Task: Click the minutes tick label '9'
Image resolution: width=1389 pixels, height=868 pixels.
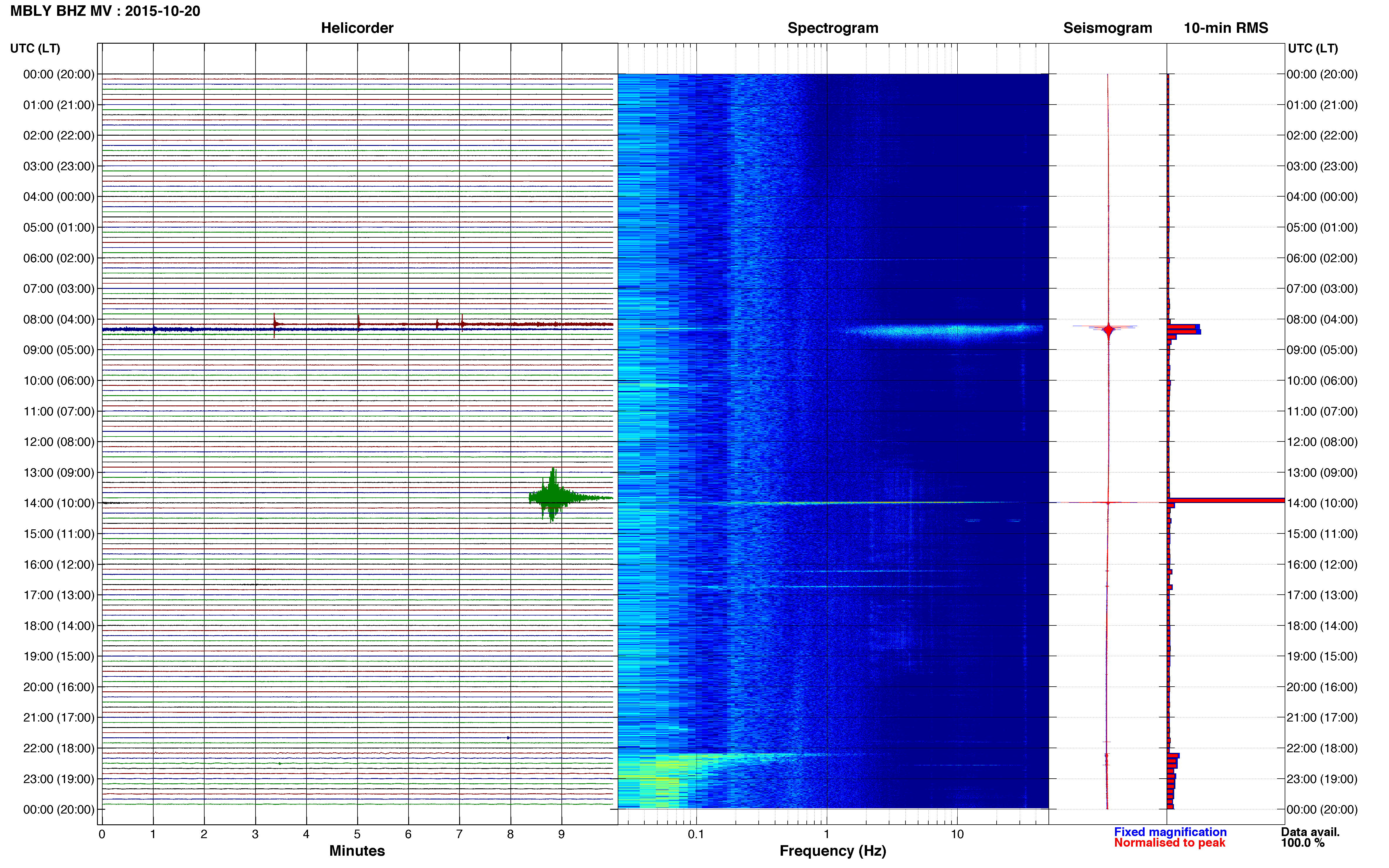Action: pos(561,834)
